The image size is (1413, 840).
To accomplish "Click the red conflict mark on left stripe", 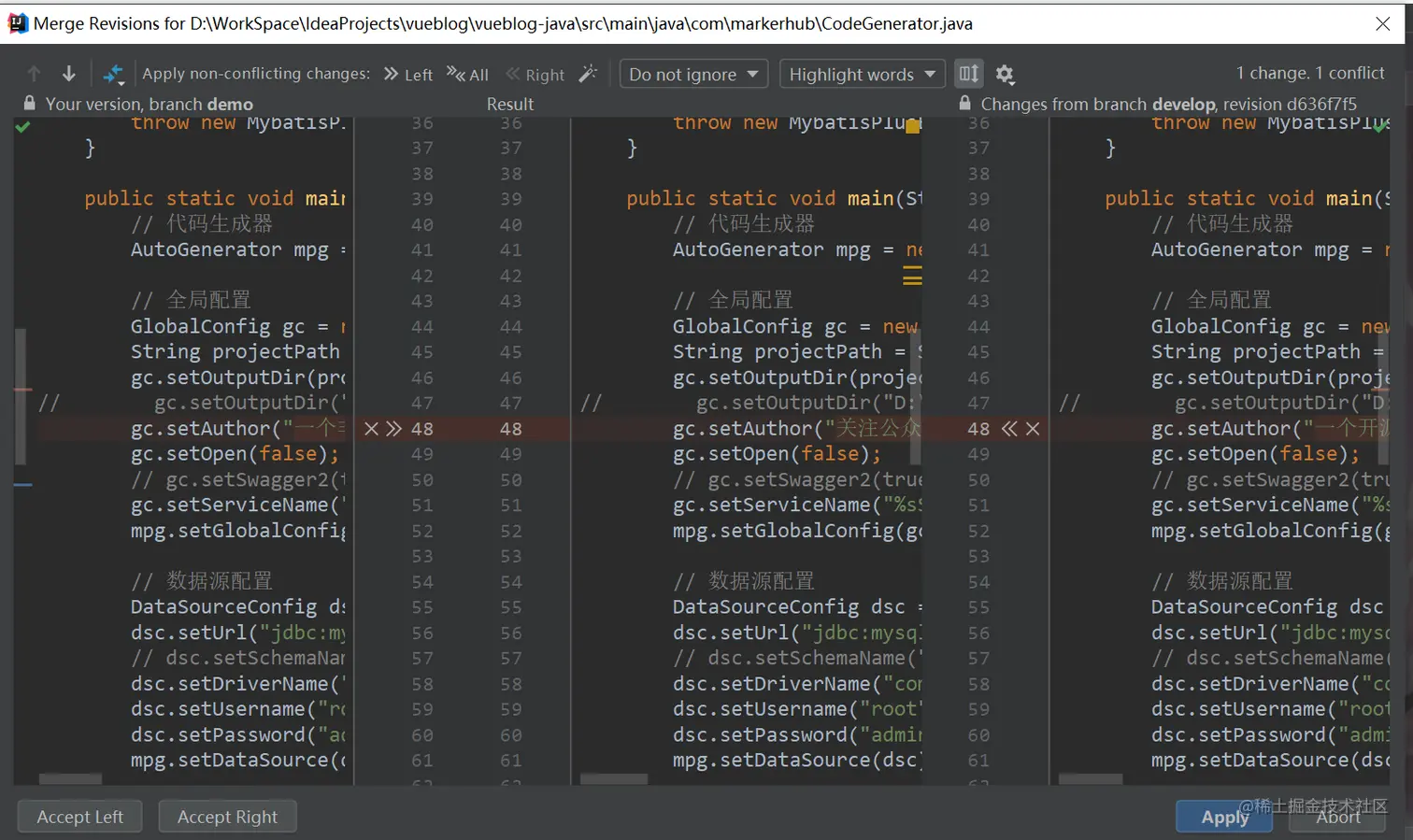I will [23, 390].
